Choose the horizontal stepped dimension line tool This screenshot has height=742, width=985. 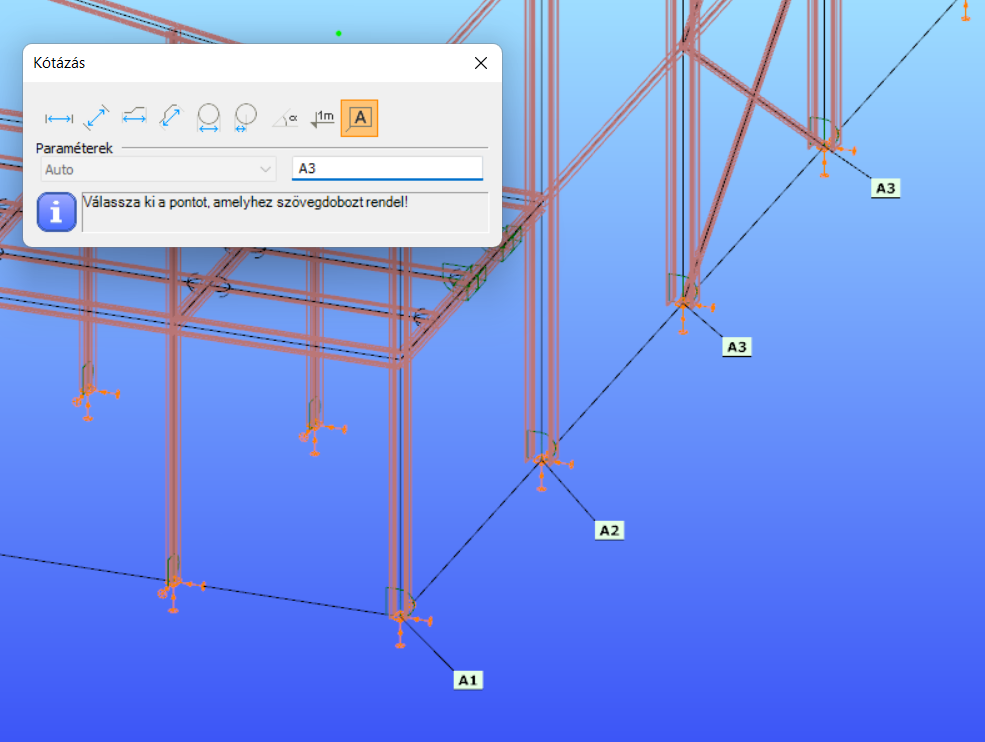[x=134, y=118]
